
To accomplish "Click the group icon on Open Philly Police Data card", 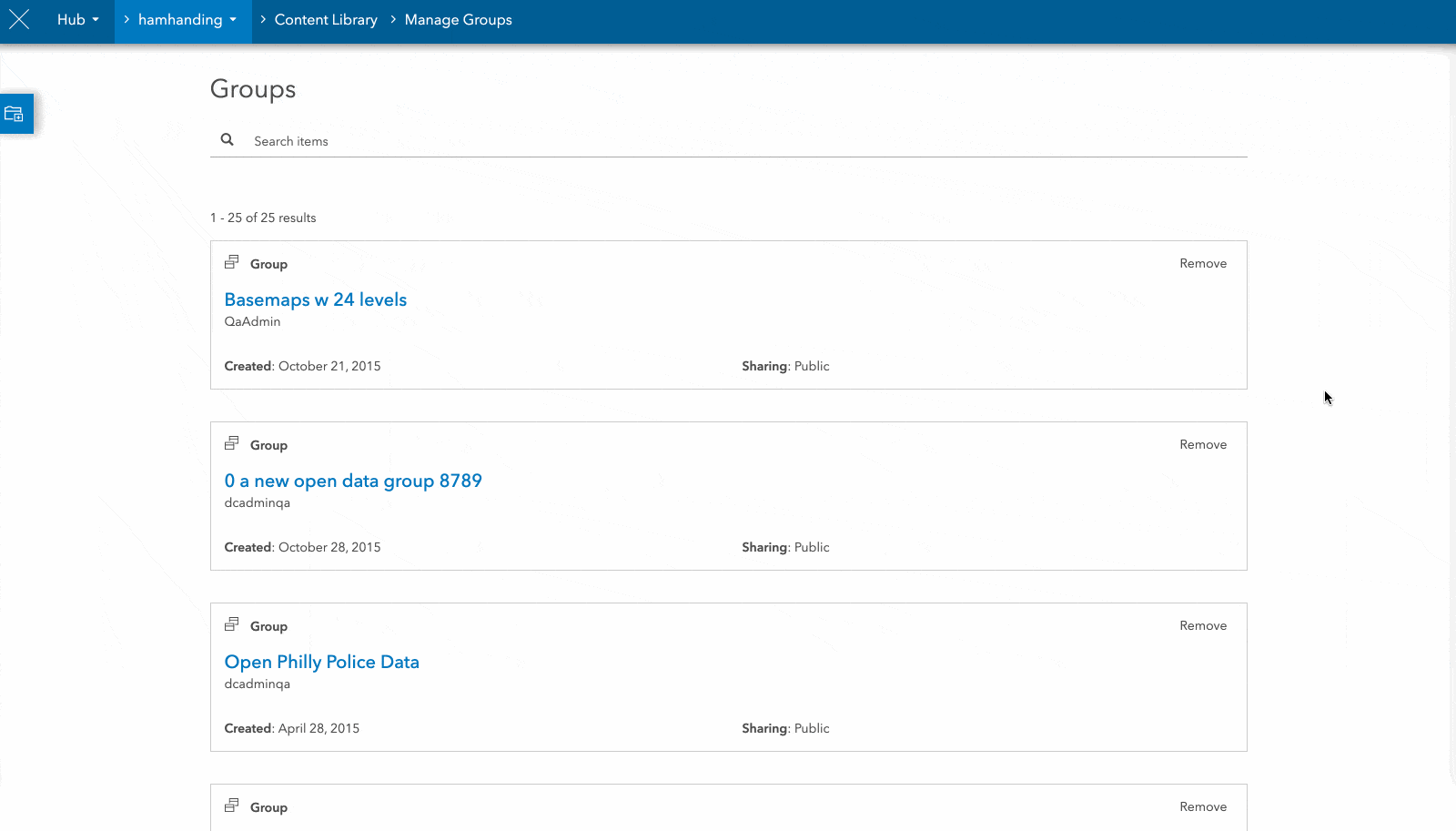I will click(x=232, y=623).
